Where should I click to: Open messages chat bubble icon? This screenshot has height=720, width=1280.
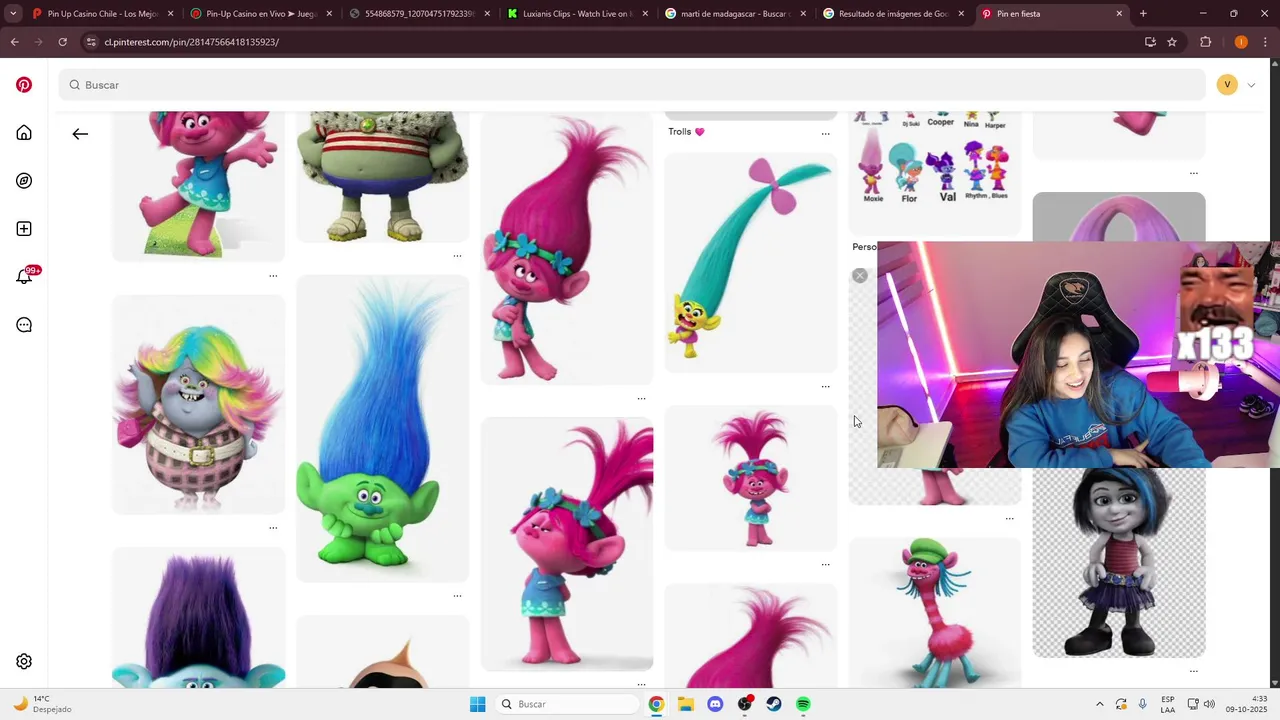[24, 325]
